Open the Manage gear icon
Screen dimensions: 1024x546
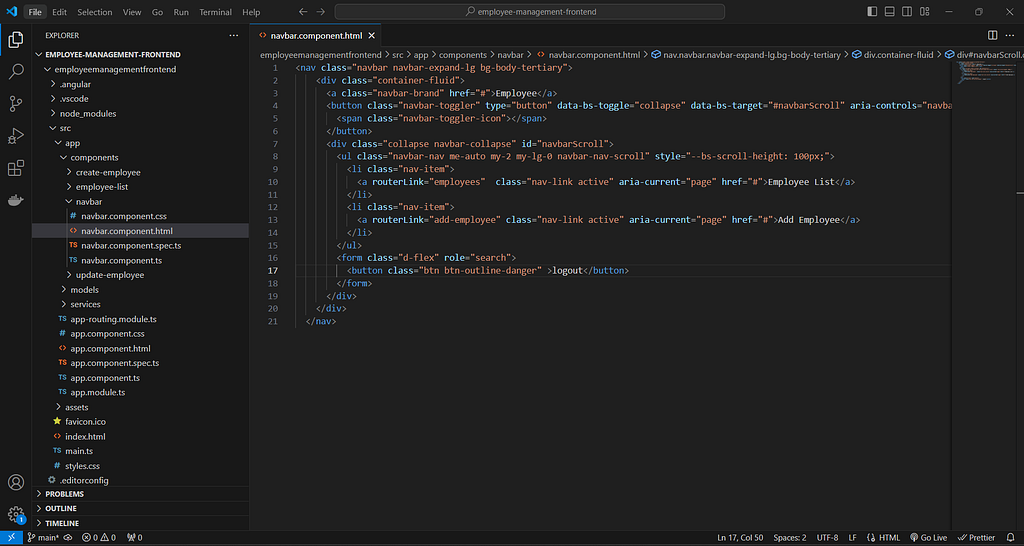(x=16, y=514)
